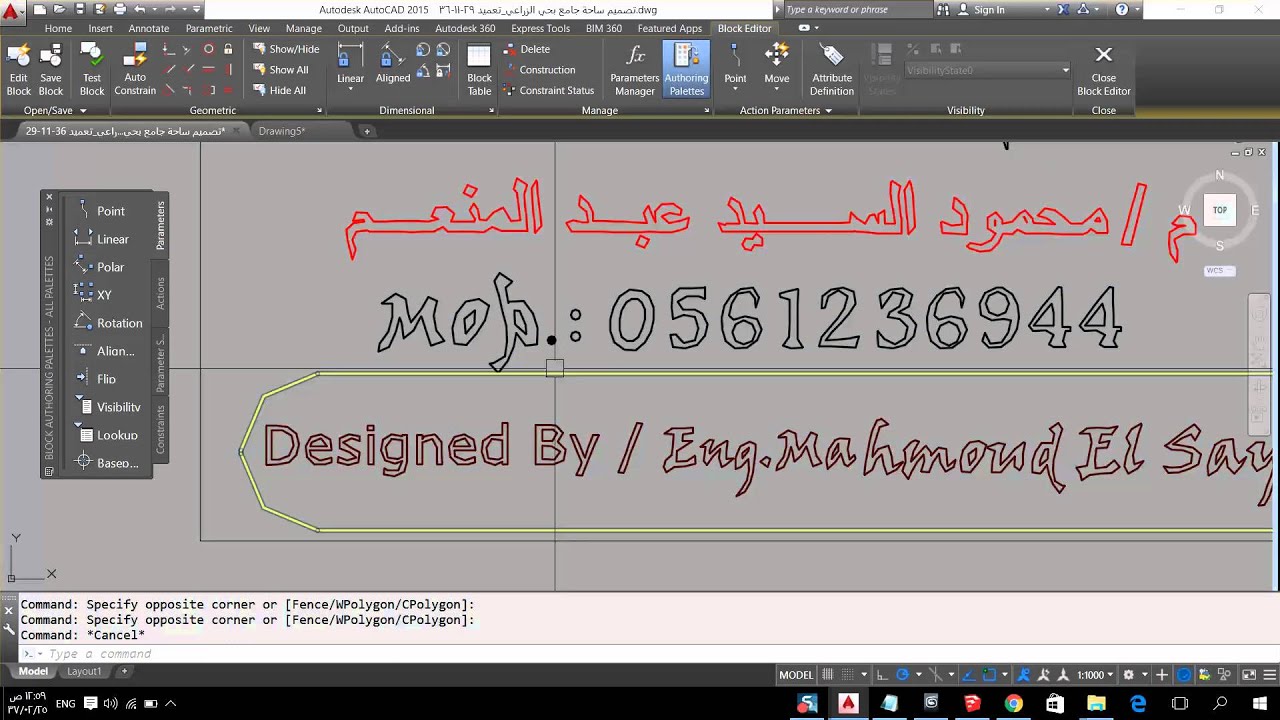Click the Undo arrow in quick access toolbar

click(x=139, y=9)
